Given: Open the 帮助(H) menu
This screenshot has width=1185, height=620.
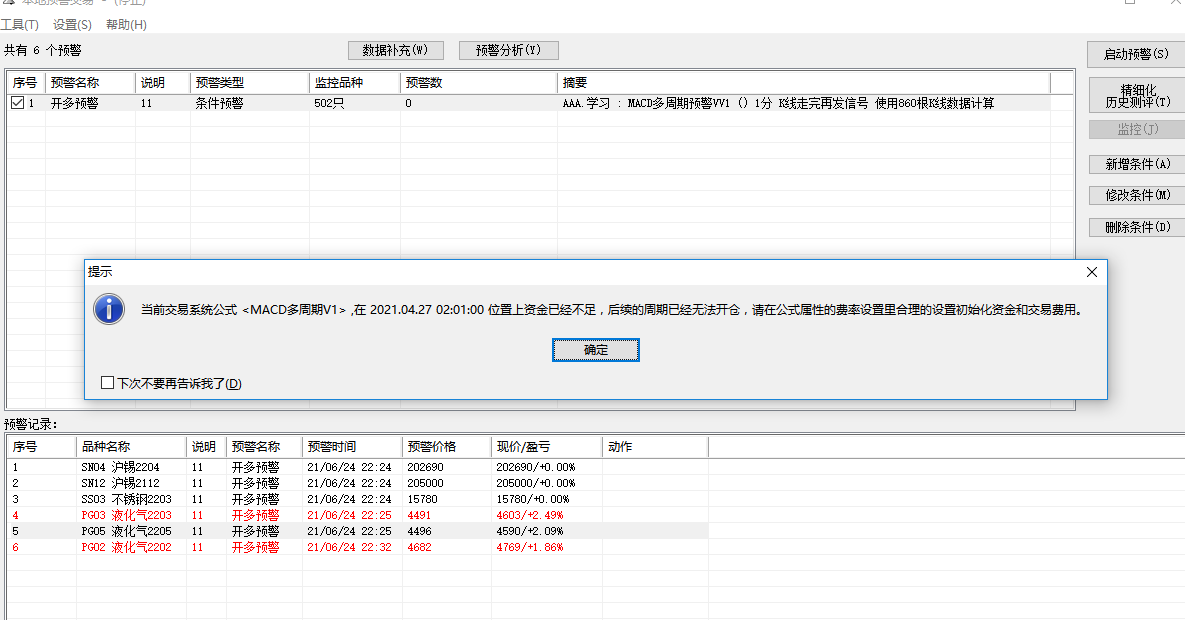Looking at the screenshot, I should pos(126,25).
